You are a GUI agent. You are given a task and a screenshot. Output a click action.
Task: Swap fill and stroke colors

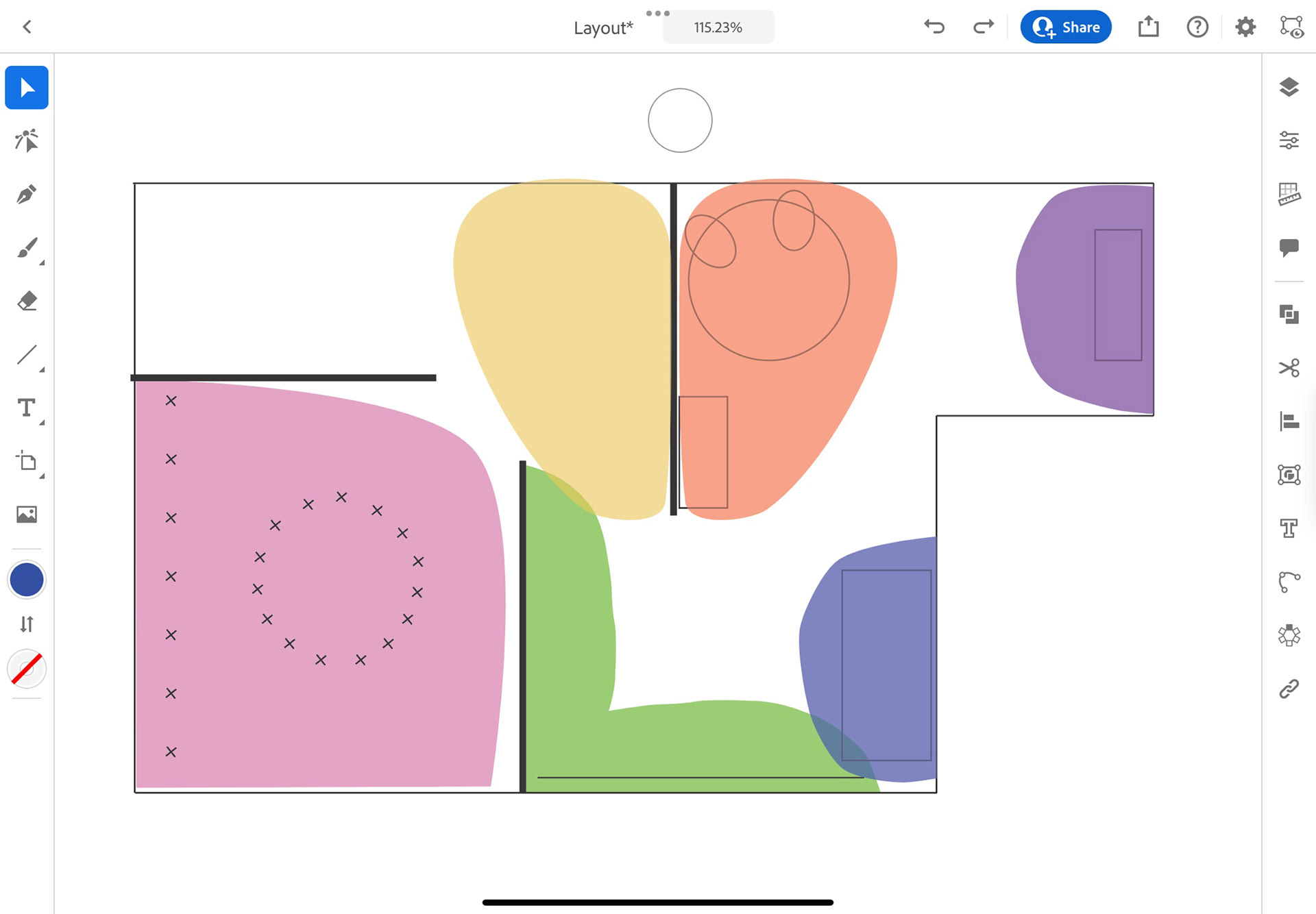pos(26,624)
